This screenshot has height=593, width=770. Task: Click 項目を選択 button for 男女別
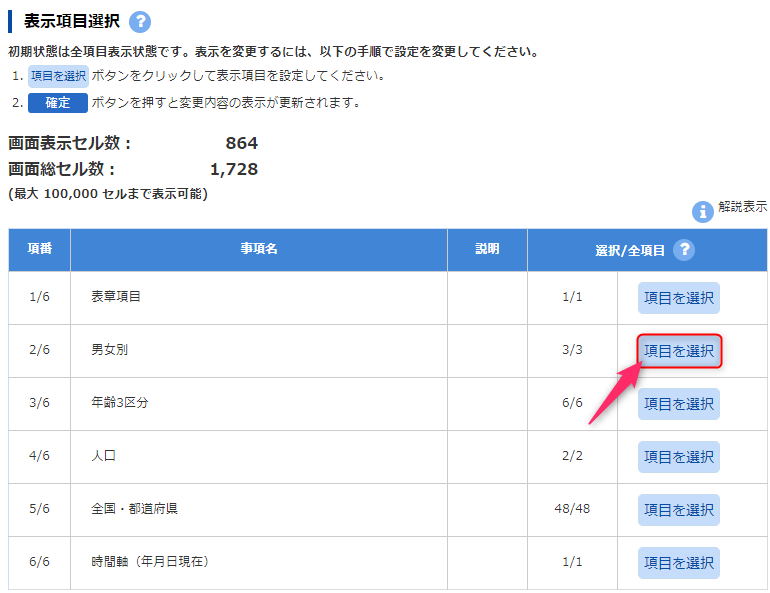679,351
